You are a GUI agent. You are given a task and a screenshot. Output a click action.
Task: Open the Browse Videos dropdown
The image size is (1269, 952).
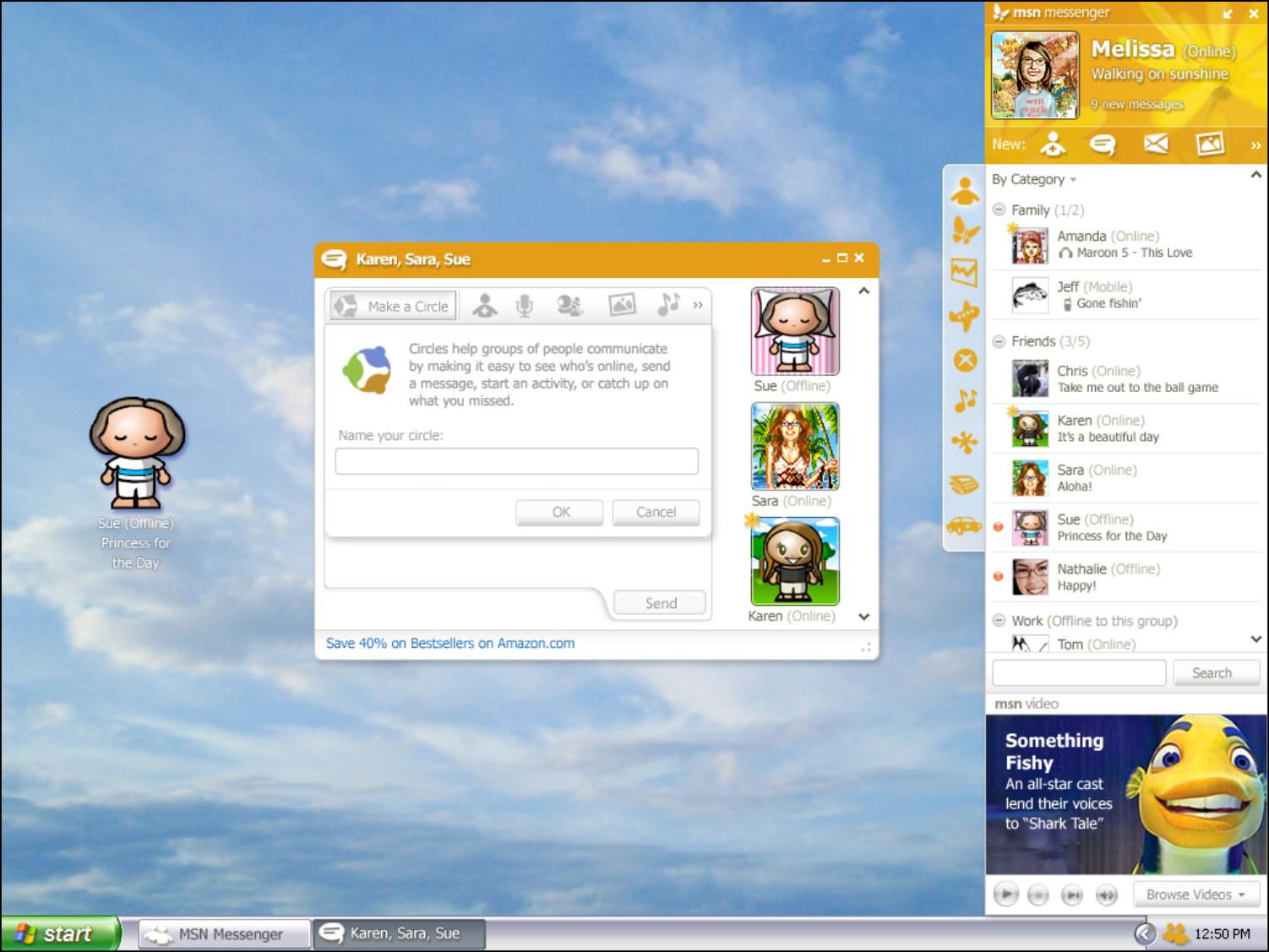(1195, 894)
